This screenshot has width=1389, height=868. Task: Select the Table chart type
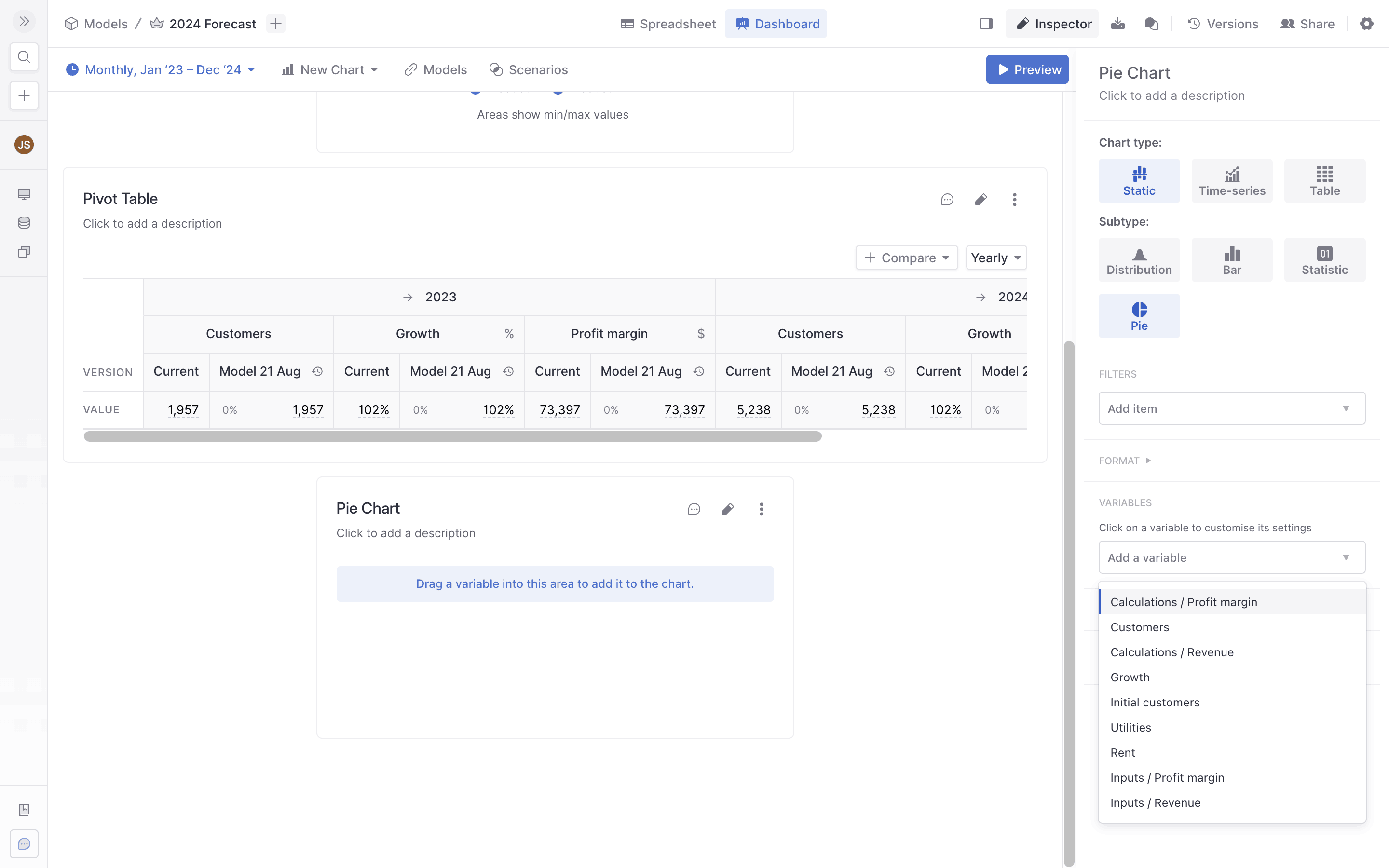(1325, 181)
